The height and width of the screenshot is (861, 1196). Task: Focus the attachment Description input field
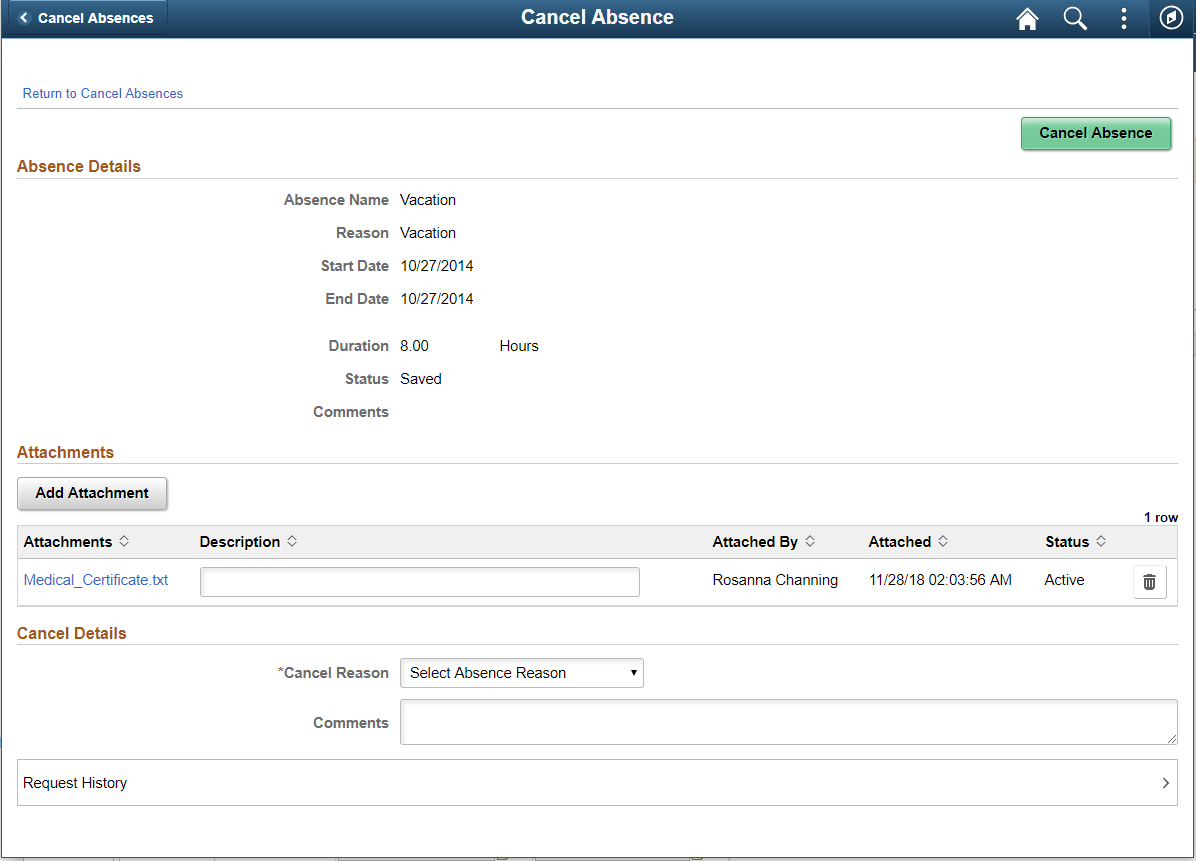coord(420,582)
